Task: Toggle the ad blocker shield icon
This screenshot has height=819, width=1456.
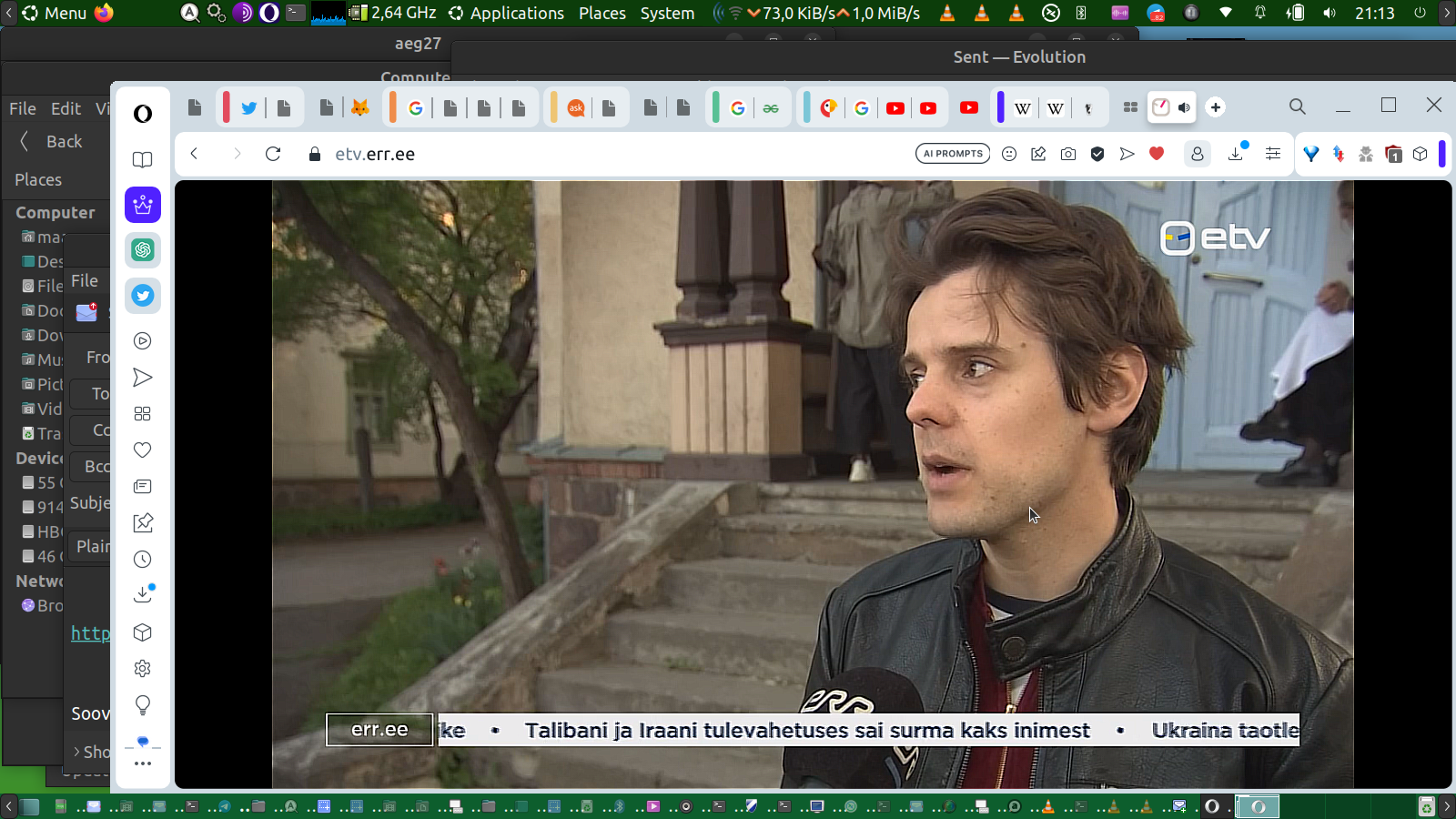Action: [1097, 154]
